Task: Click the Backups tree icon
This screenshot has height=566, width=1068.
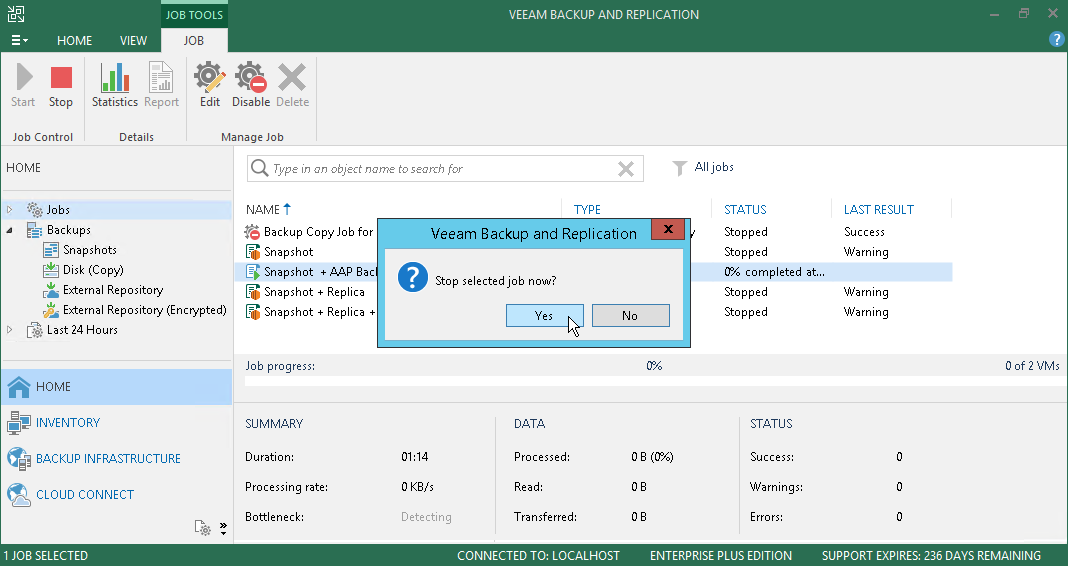Action: click(34, 230)
